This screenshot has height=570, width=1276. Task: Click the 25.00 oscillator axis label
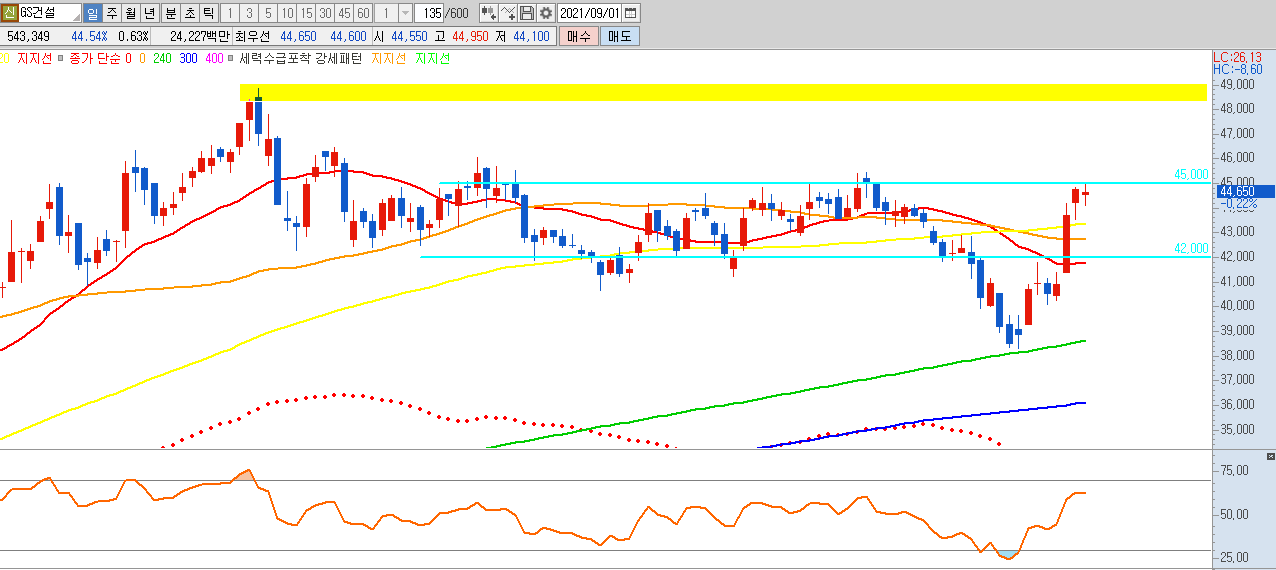[x=1234, y=559]
